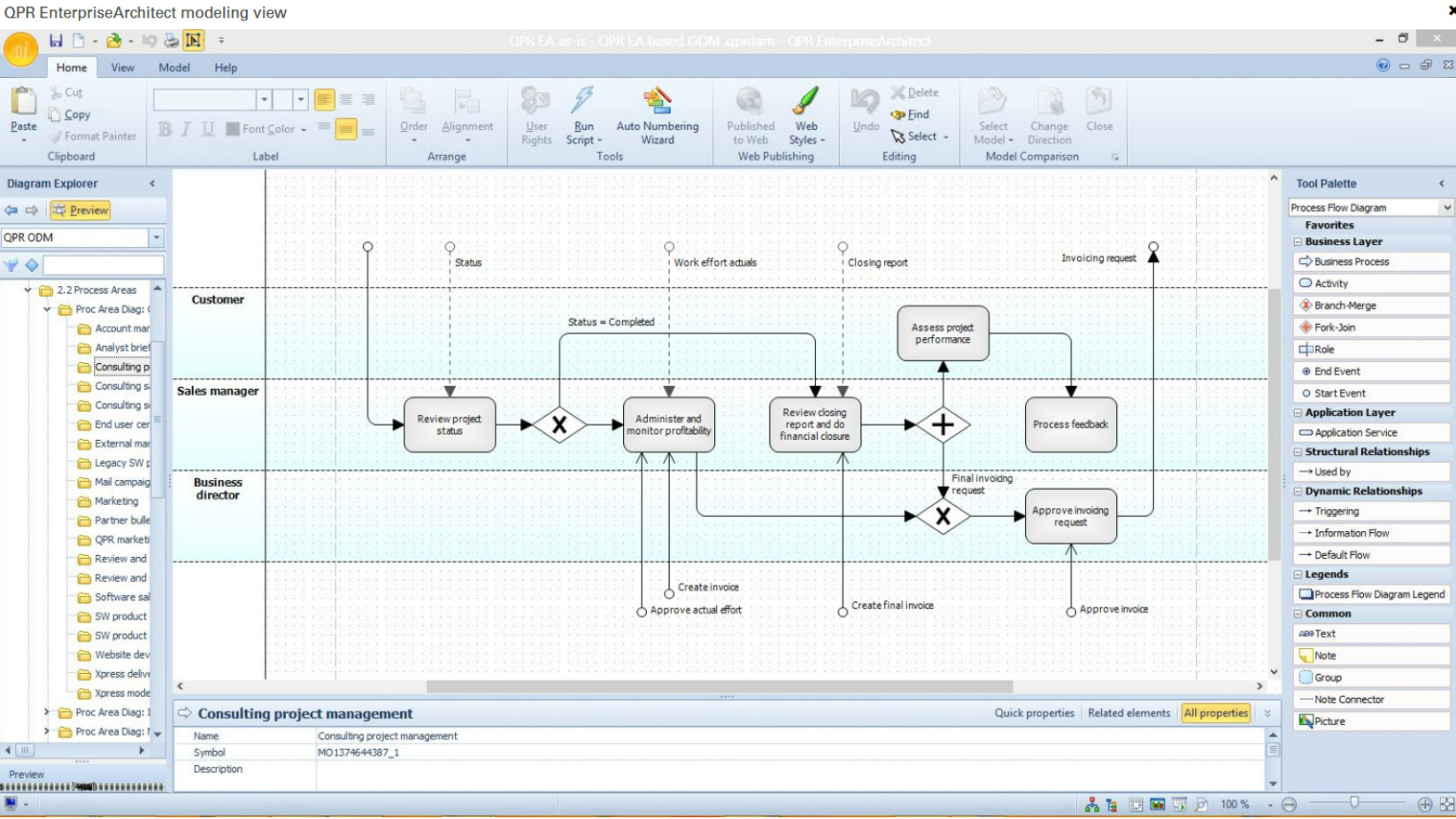Image resolution: width=1456 pixels, height=819 pixels.
Task: Select the Branch-Merge palette tool
Action: (x=1370, y=305)
